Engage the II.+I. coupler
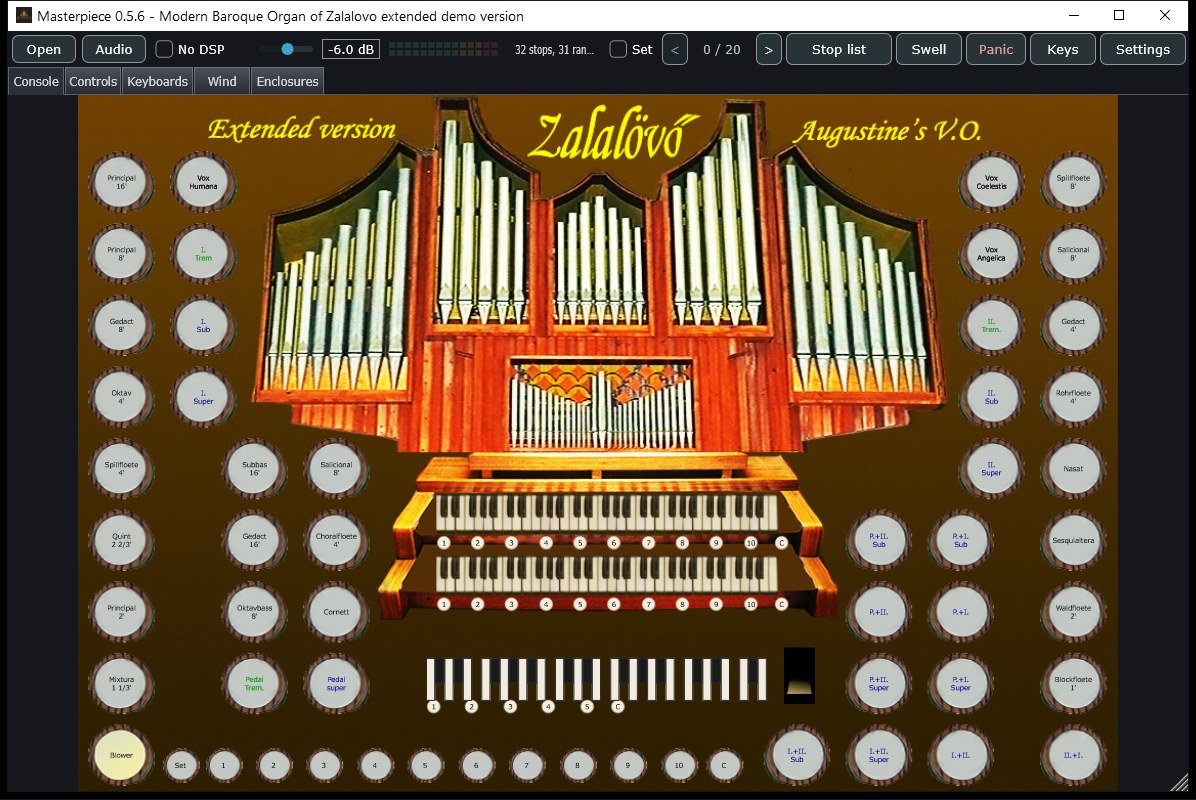The image size is (1196, 800). [1073, 756]
